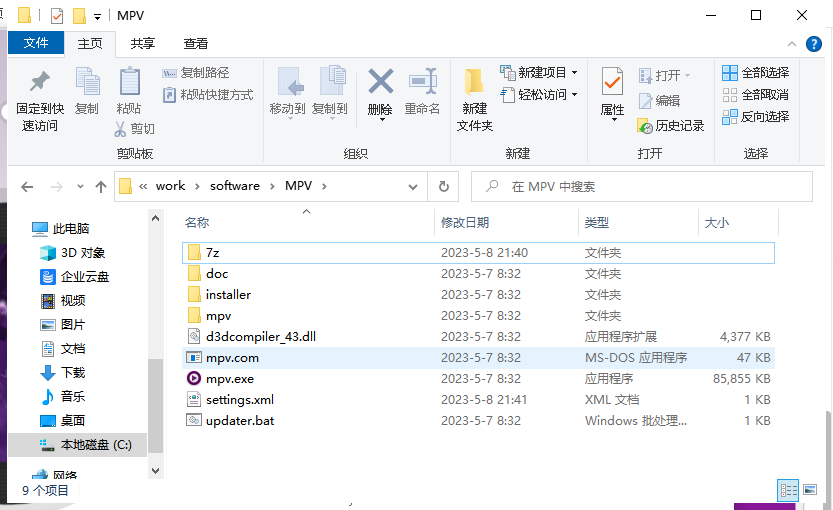Open Pictures (图片) in sidebar
Screen dimensions: 833x510
[x=63, y=325]
